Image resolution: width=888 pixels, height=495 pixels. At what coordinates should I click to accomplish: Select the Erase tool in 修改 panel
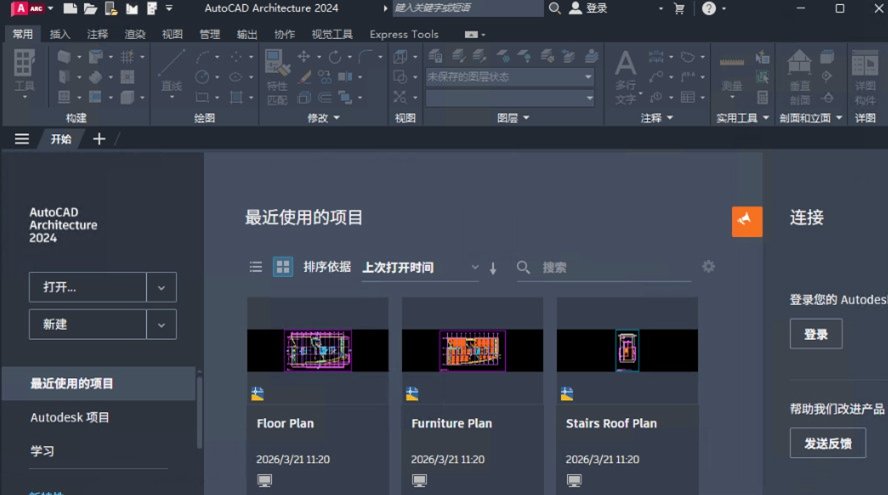(x=305, y=76)
